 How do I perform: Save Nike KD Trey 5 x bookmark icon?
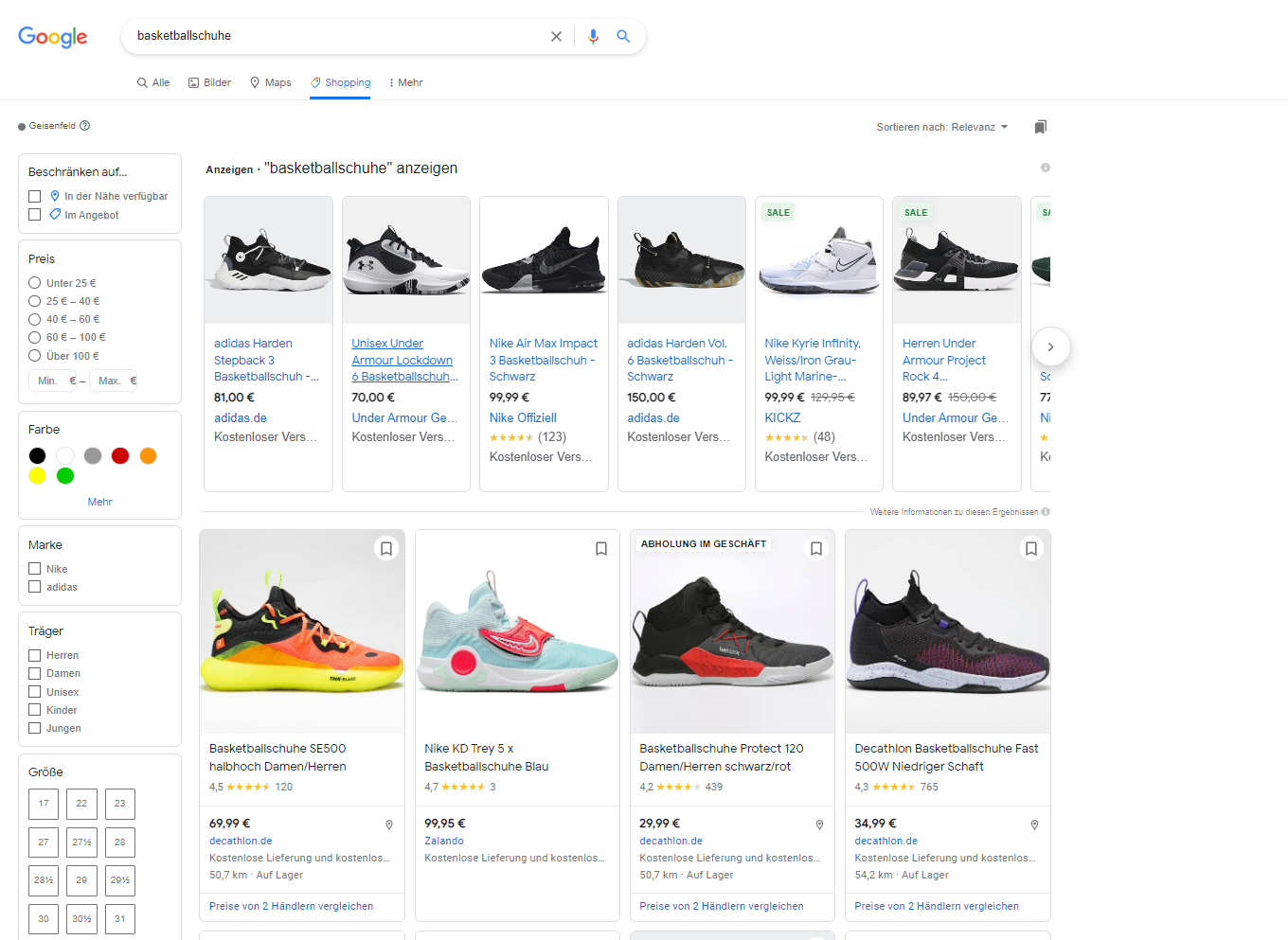[x=601, y=549]
